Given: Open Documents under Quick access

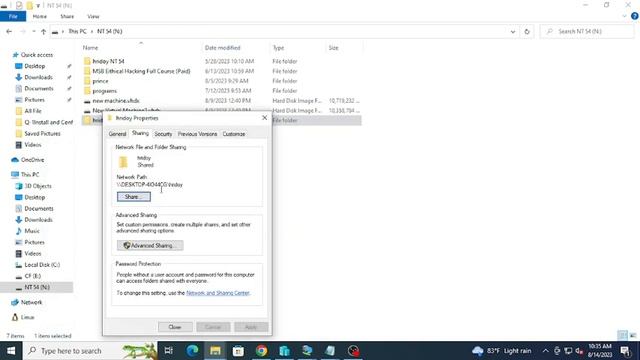Looking at the screenshot, I should pyautogui.click(x=39, y=89).
